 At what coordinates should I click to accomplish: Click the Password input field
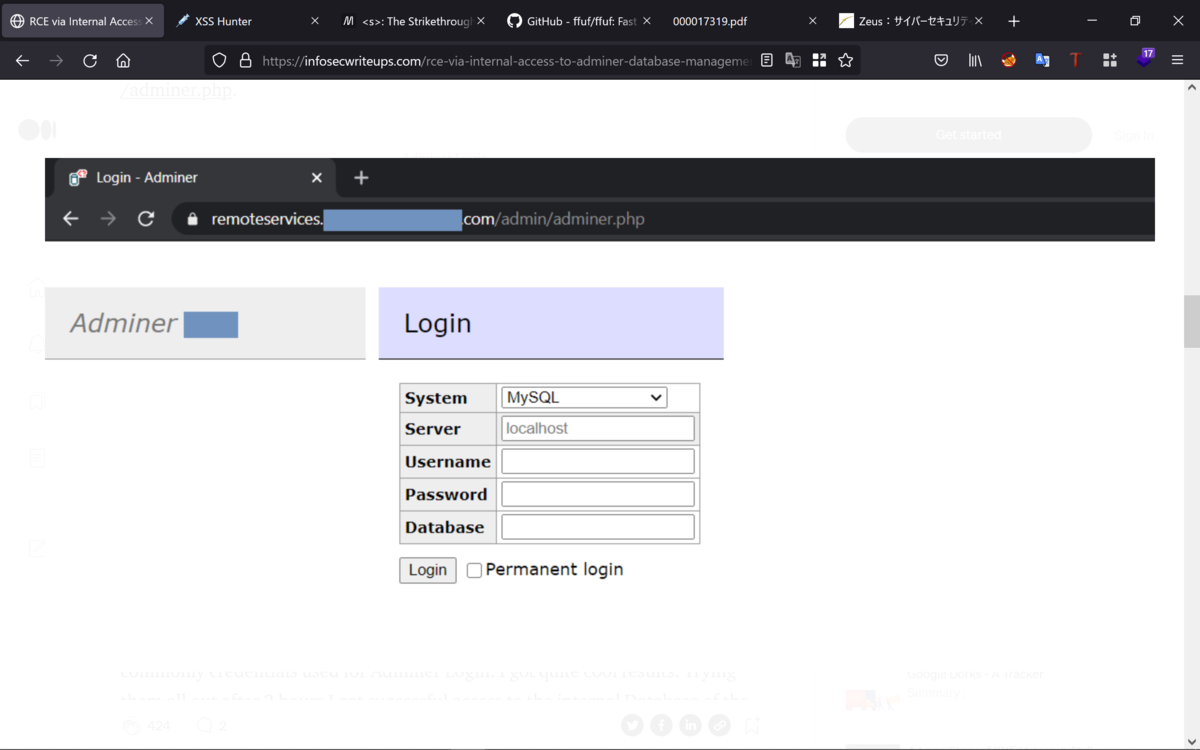[597, 494]
